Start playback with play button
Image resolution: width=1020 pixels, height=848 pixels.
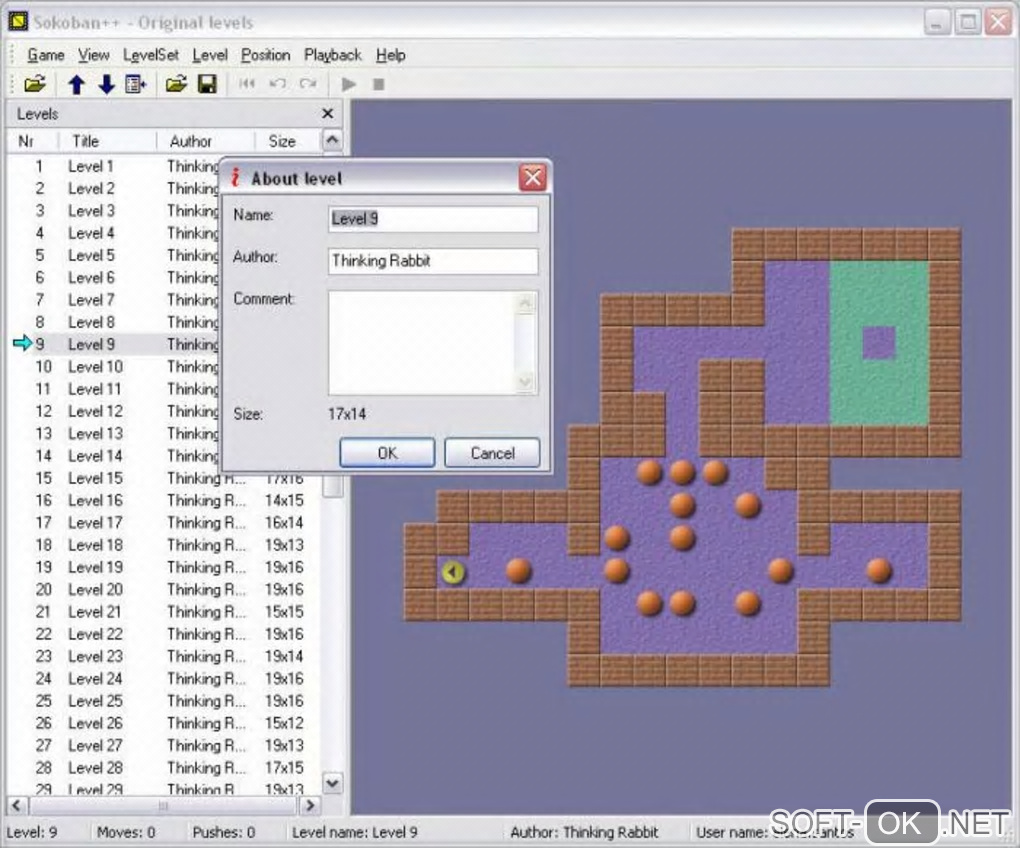349,84
